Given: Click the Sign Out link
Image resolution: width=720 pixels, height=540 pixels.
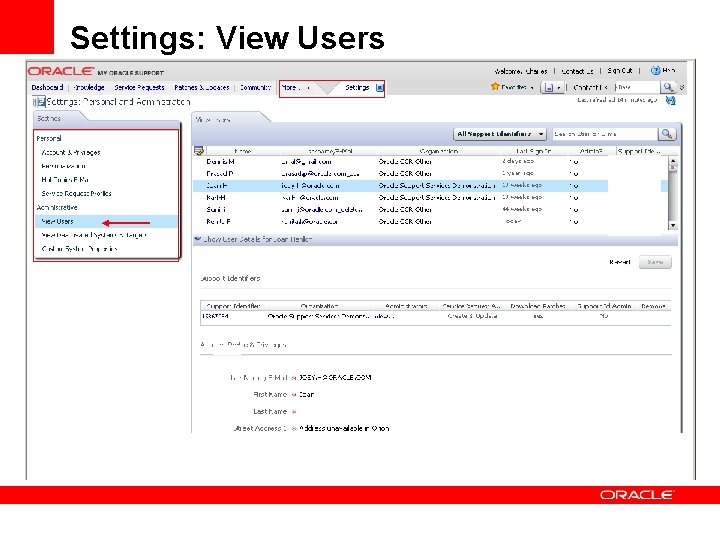Looking at the screenshot, I should [620, 71].
